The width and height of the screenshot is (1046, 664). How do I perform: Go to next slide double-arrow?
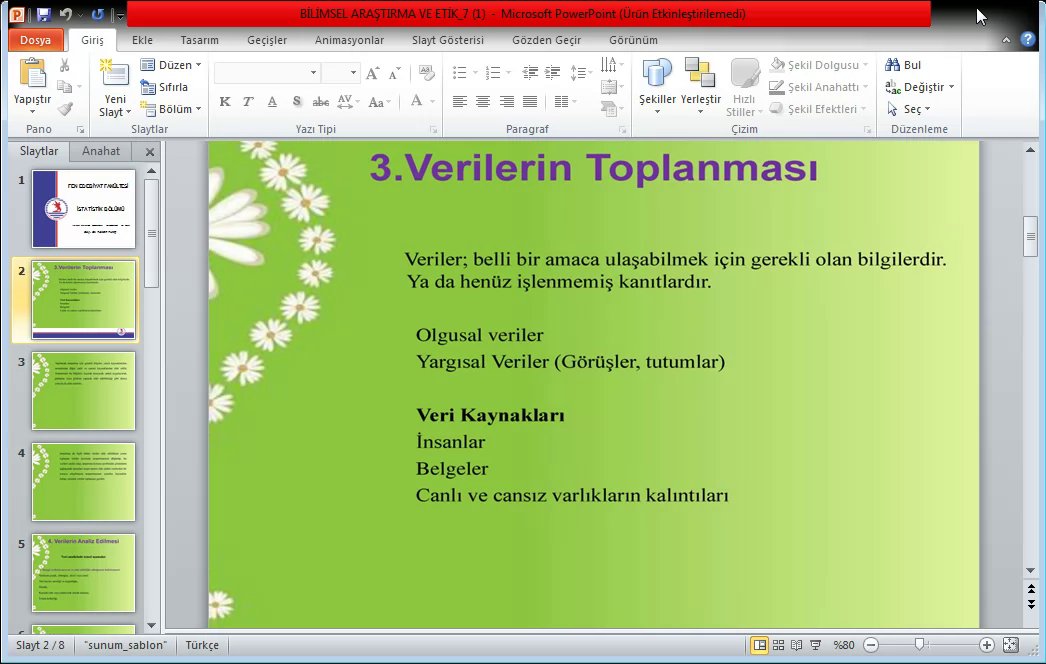[1031, 604]
